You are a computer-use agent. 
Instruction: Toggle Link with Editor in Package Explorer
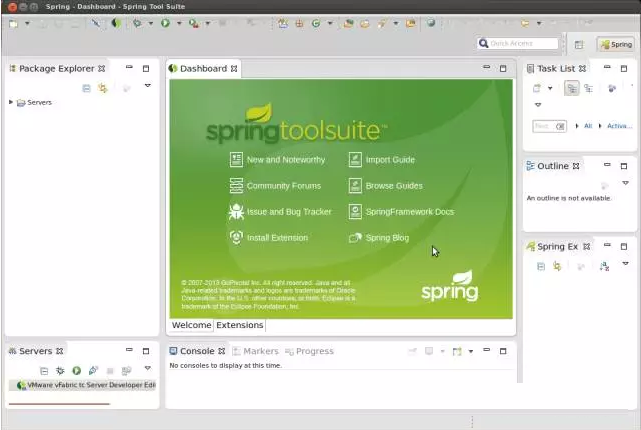pos(103,88)
